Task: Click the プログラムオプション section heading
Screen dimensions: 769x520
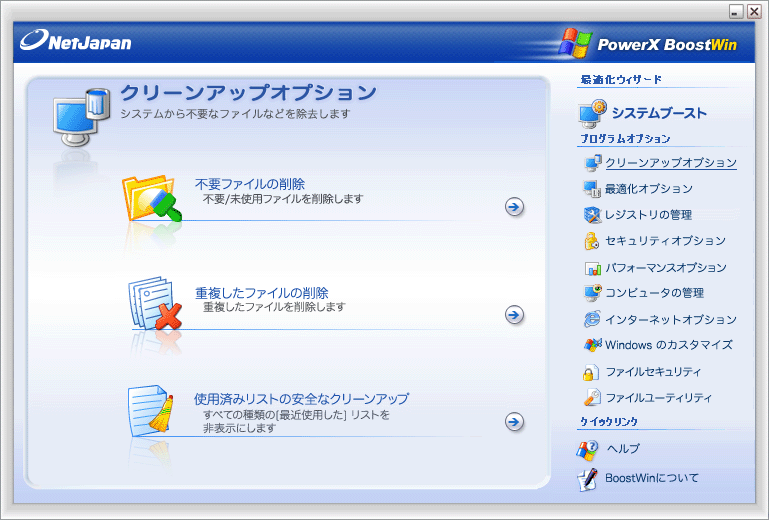Action: [625, 139]
